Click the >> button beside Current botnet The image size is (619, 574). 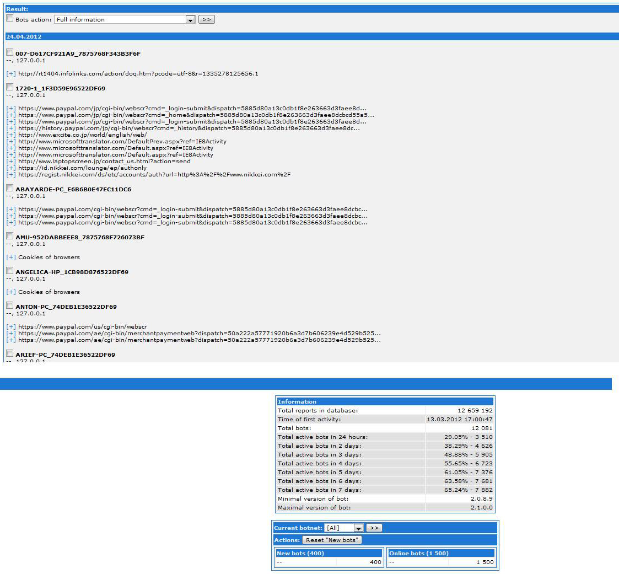click(x=374, y=526)
